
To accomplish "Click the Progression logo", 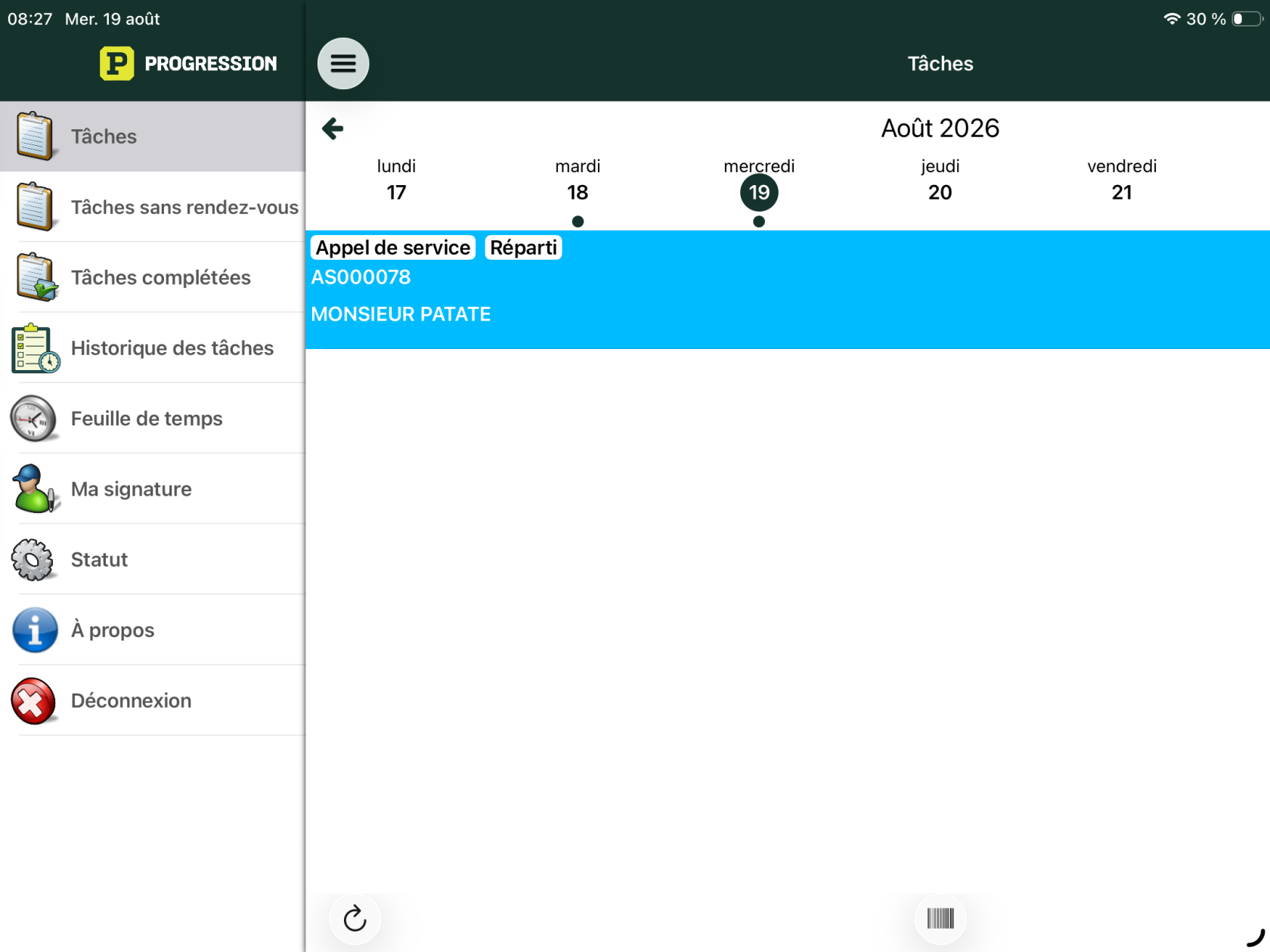I will pos(188,63).
